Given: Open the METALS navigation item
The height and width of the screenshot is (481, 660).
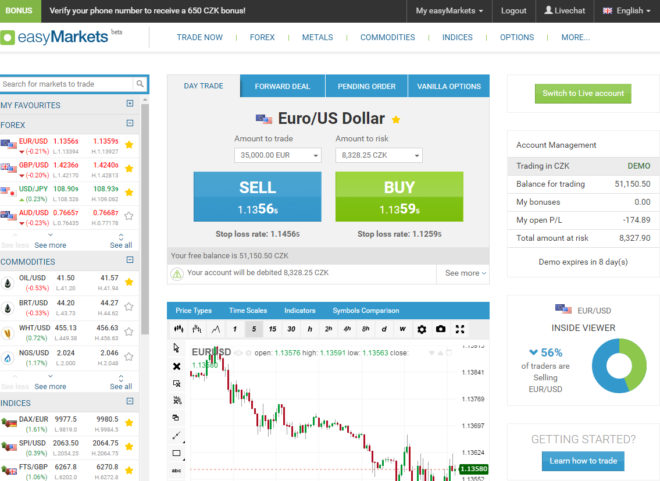Looking at the screenshot, I should point(317,37).
